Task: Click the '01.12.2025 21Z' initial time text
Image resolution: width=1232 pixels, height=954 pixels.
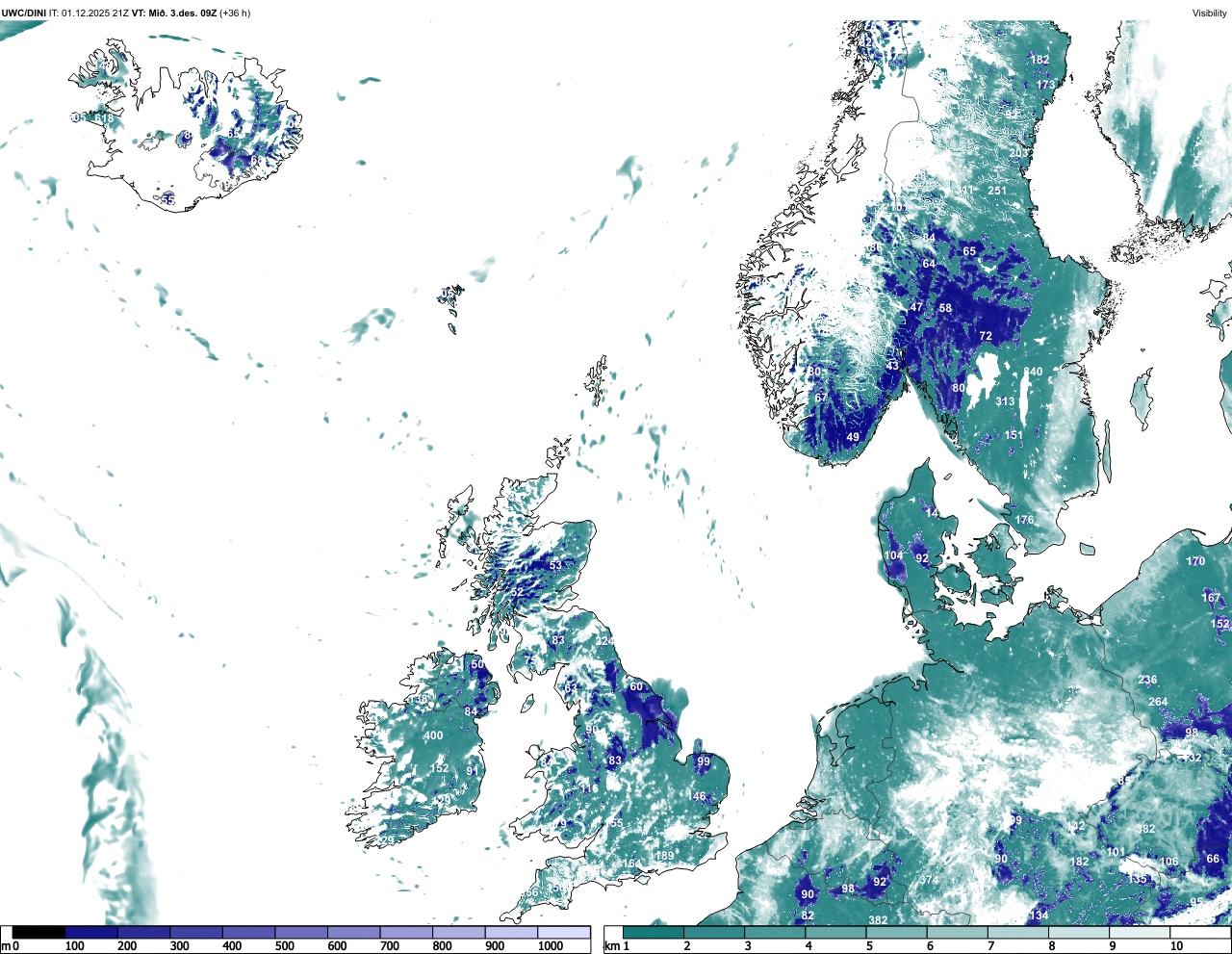Action: (95, 13)
